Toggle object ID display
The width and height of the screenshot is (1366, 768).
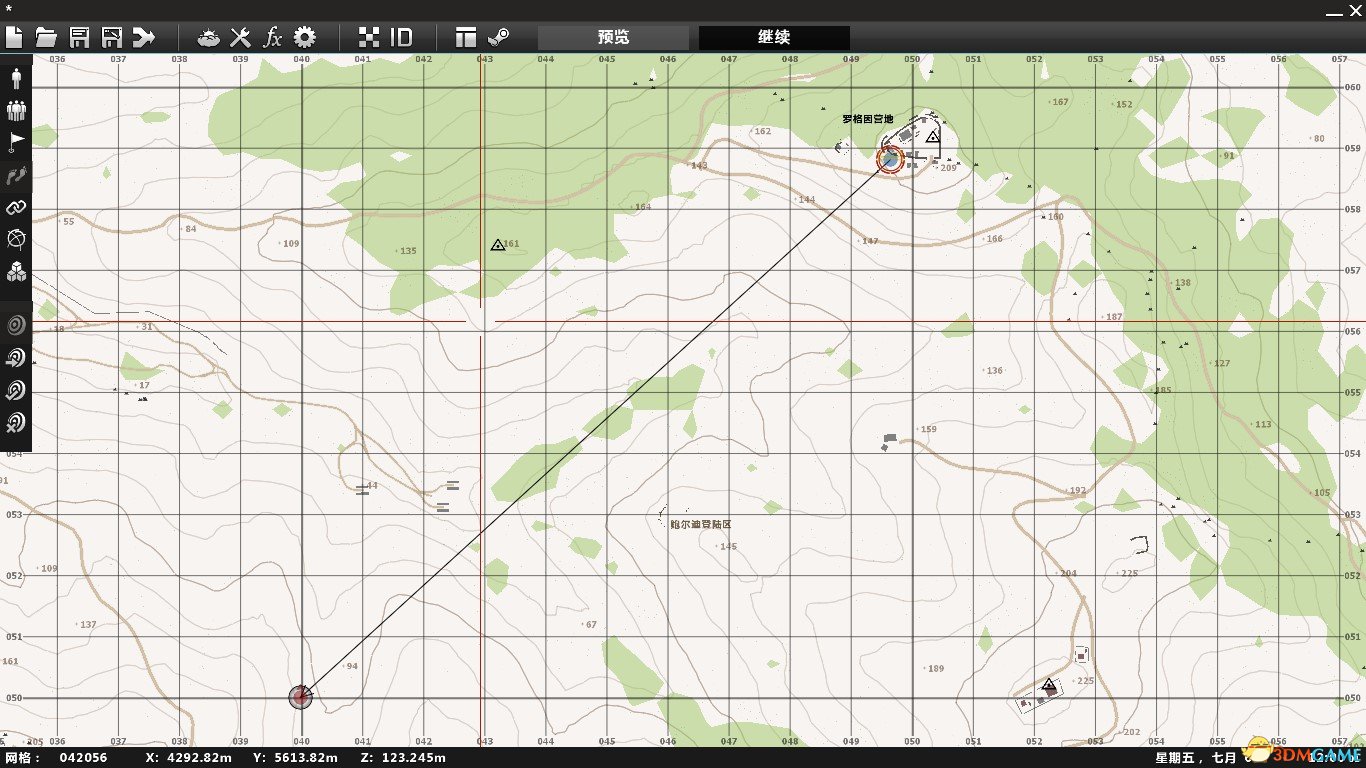[x=401, y=38]
